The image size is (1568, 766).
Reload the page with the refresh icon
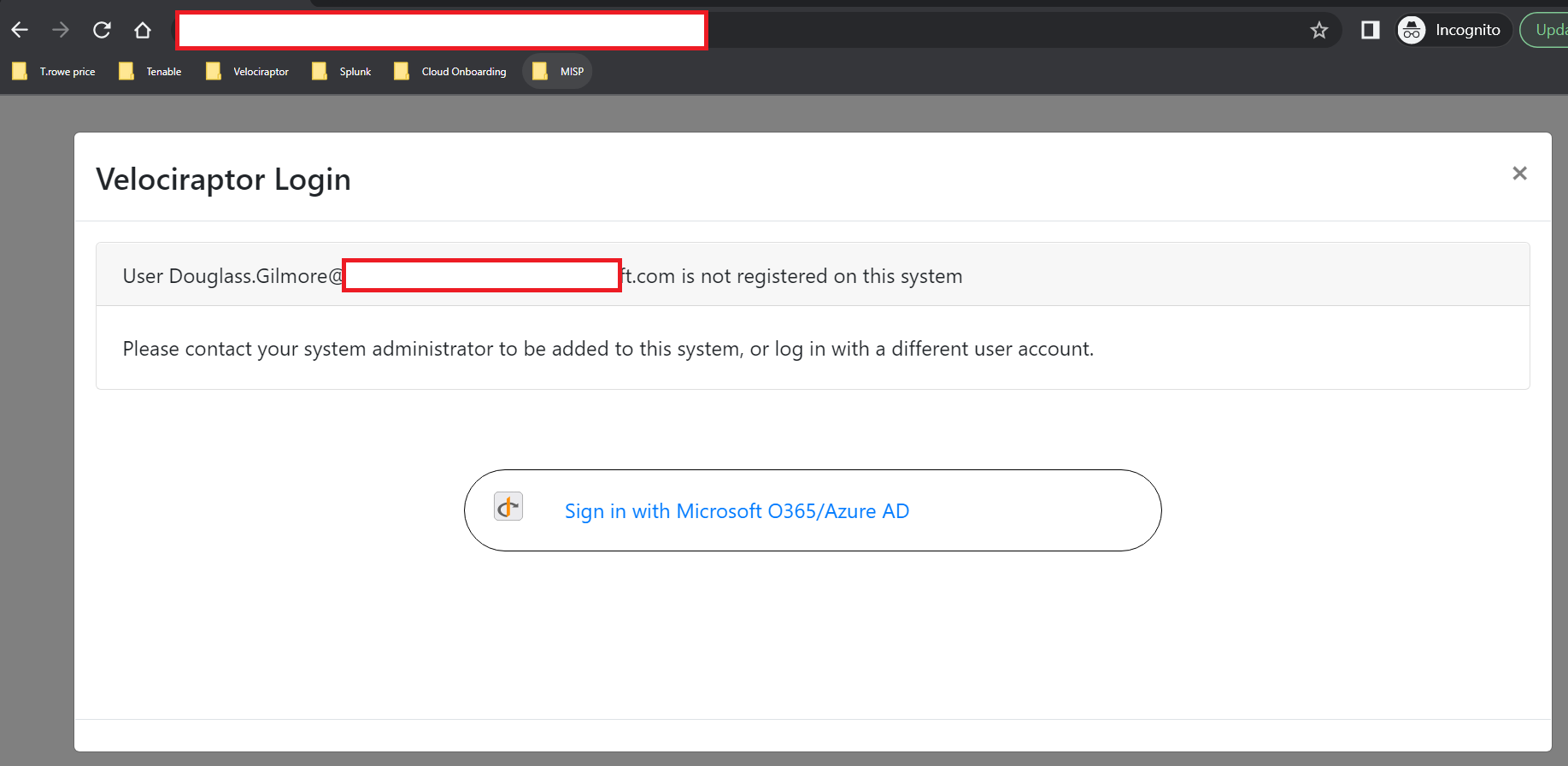(x=102, y=30)
